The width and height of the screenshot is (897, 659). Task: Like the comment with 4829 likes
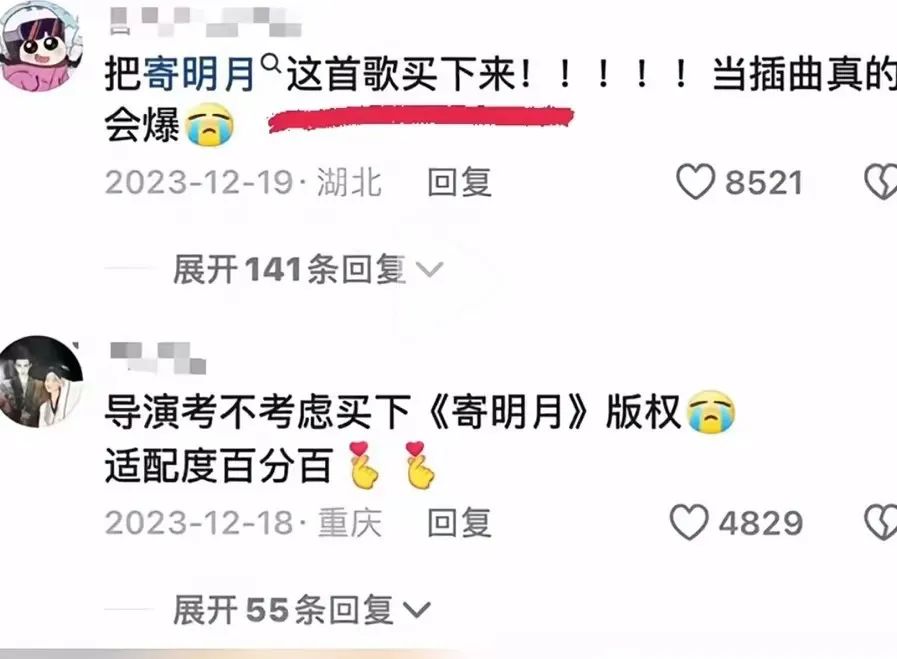click(689, 522)
